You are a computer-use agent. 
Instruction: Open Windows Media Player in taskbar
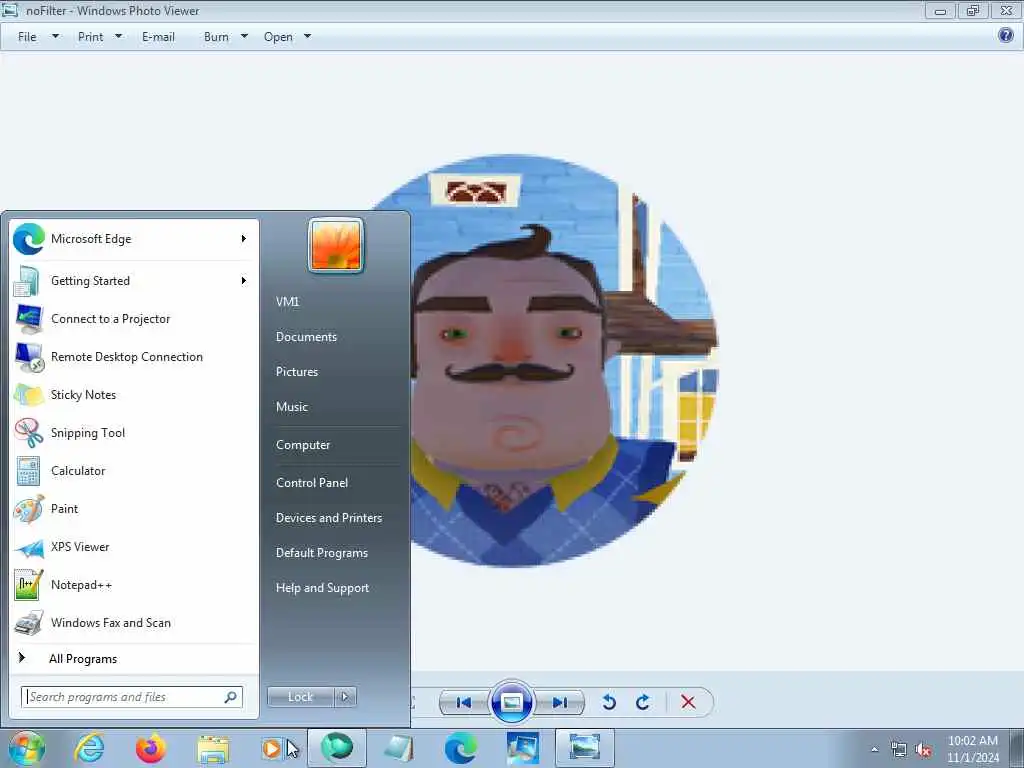[x=274, y=748]
